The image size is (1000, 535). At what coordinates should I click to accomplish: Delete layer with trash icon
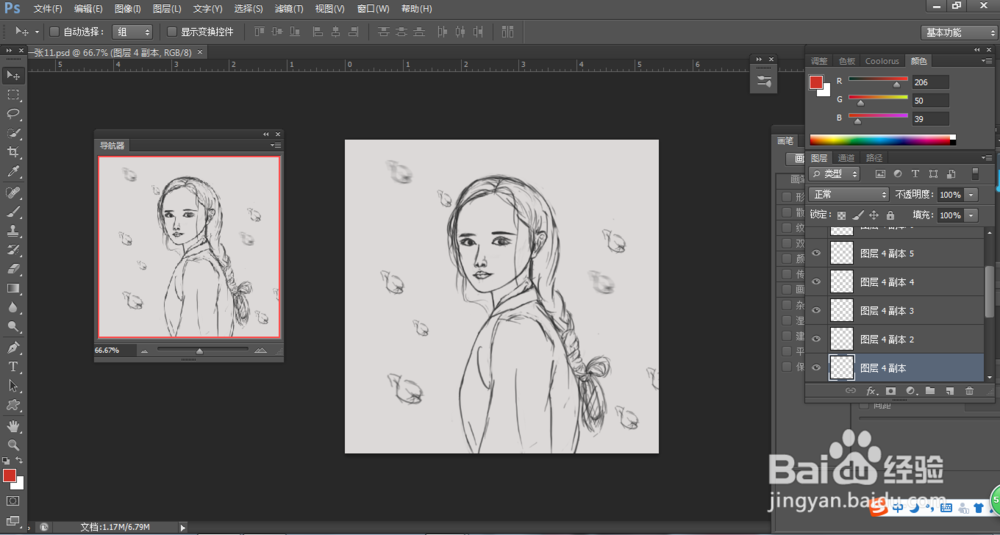tap(969, 391)
